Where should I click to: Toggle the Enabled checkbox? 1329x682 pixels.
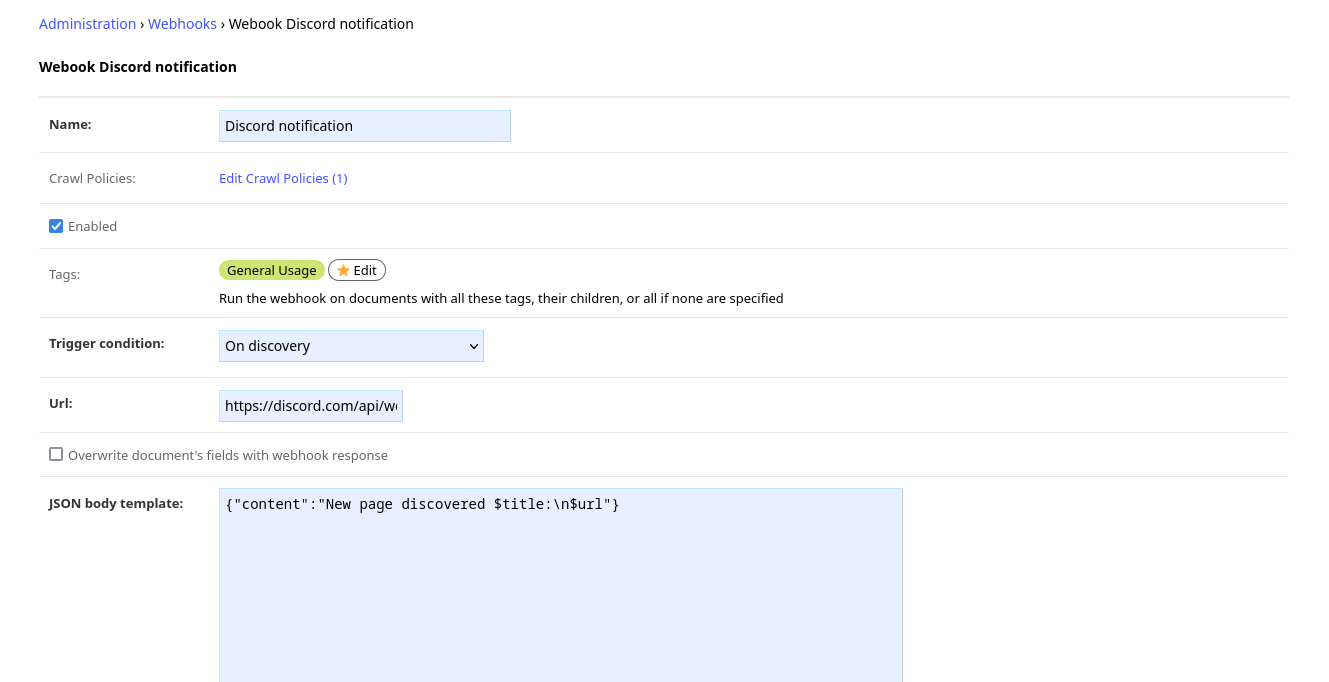pyautogui.click(x=56, y=226)
